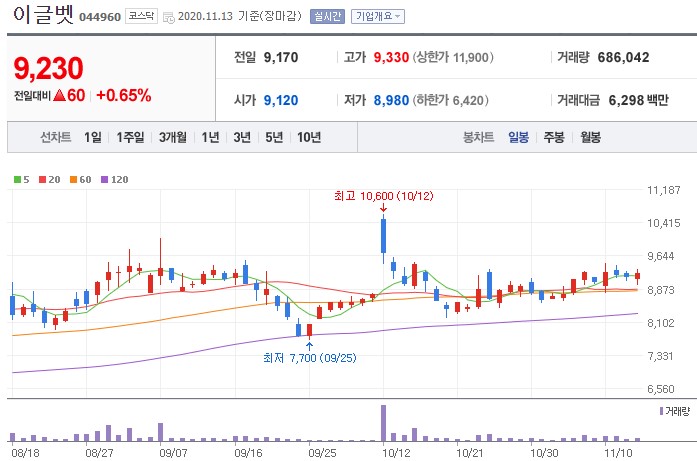Click the stock code 044960
697x461 pixels.
click(100, 17)
